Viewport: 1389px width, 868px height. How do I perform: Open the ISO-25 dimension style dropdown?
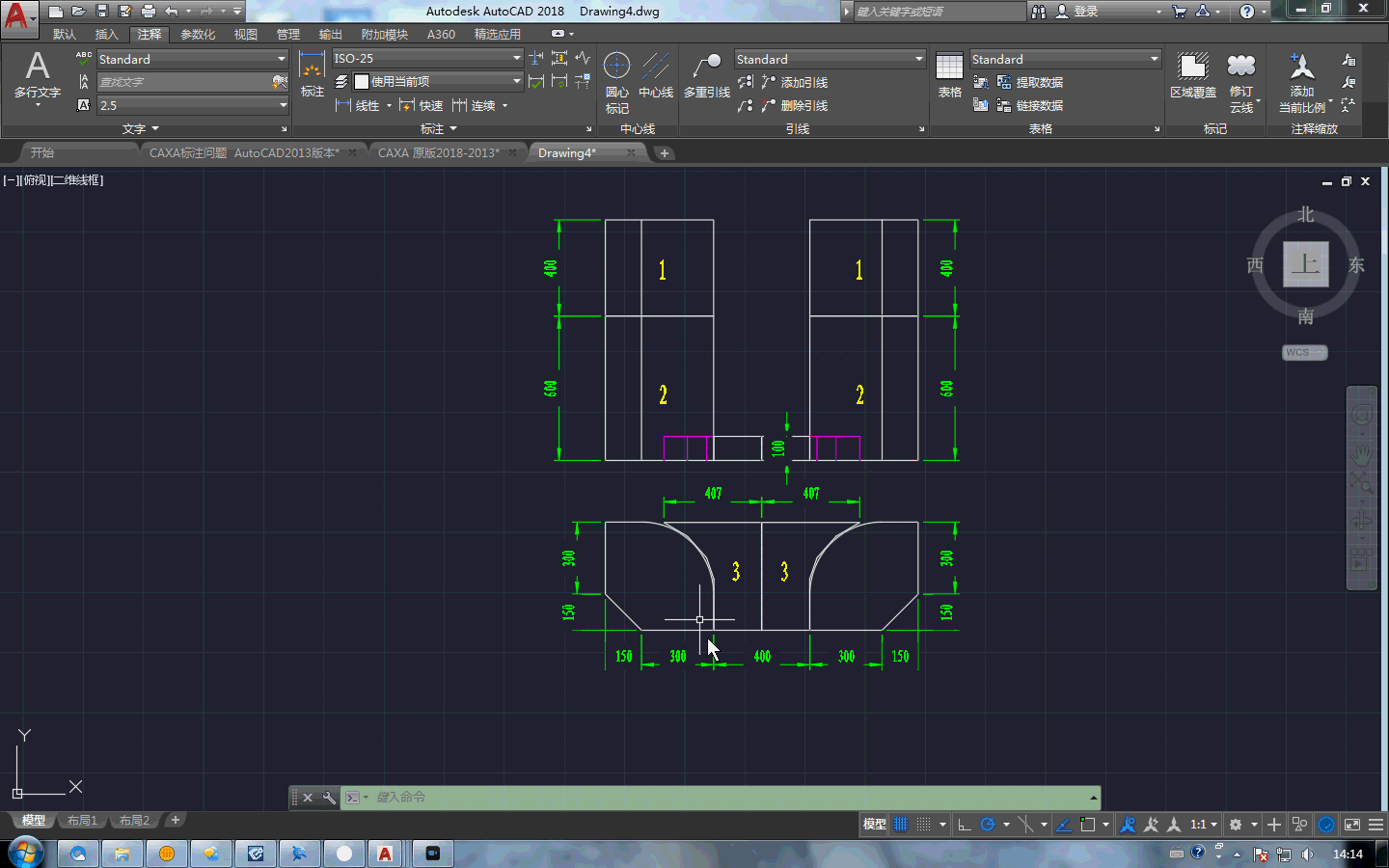[516, 59]
